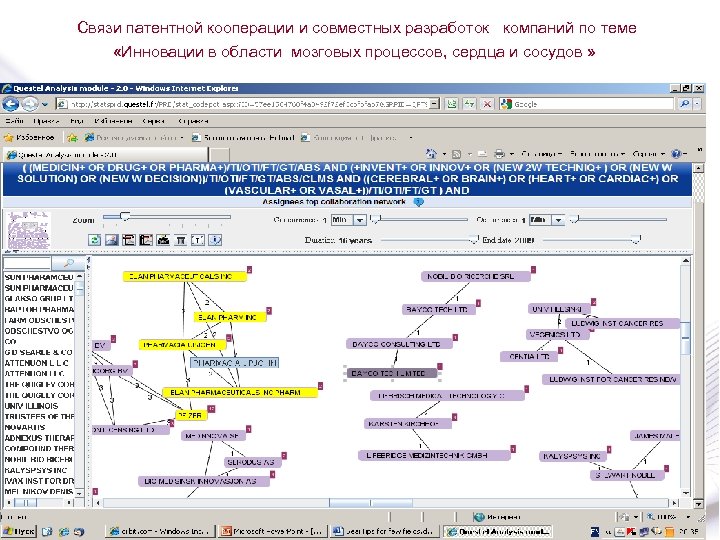
Task: Go back with the IE back arrow
Action: 11,104
